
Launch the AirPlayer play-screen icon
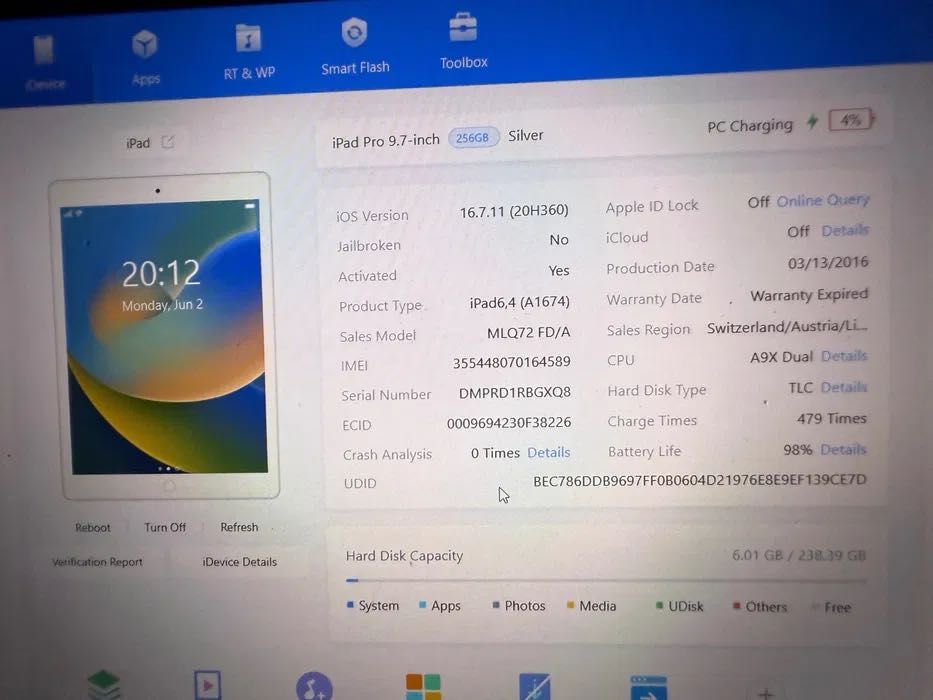pos(208,685)
